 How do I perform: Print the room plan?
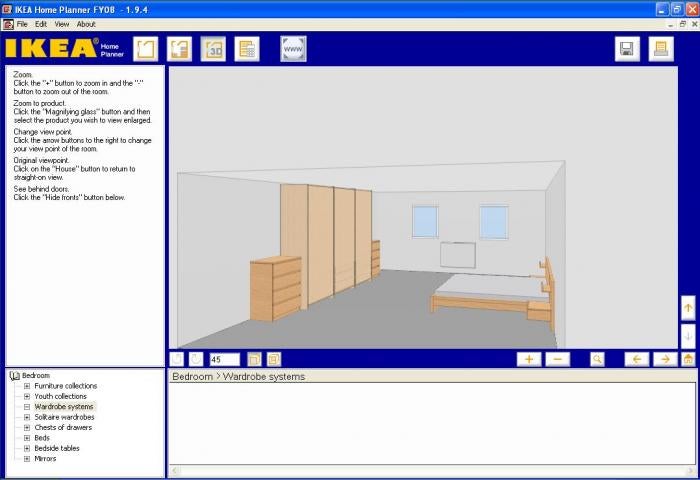[x=661, y=49]
